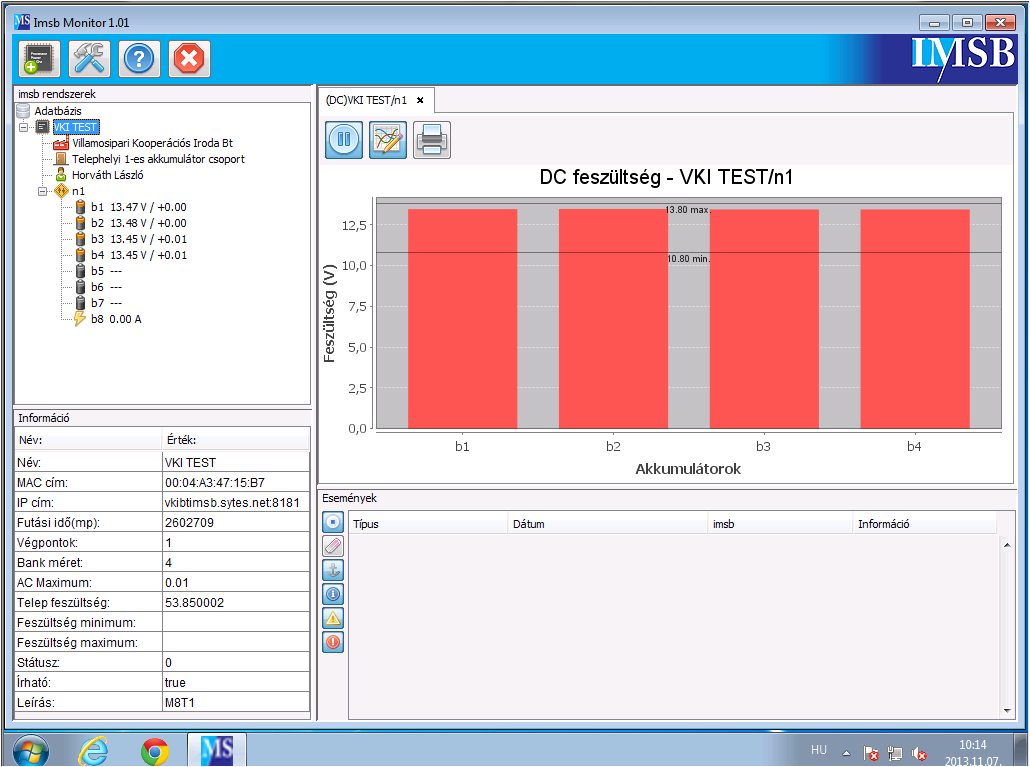Click the events list scroll up arrow
This screenshot has height=767, width=1030.
point(1007,545)
